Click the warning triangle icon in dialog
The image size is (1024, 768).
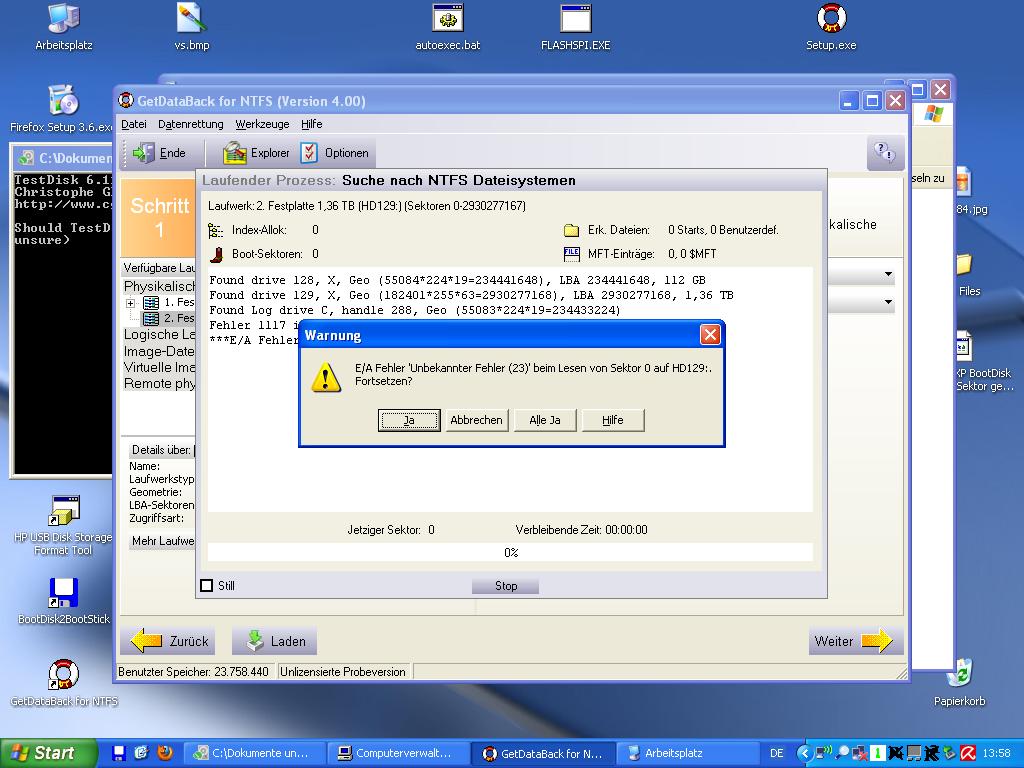pos(325,377)
